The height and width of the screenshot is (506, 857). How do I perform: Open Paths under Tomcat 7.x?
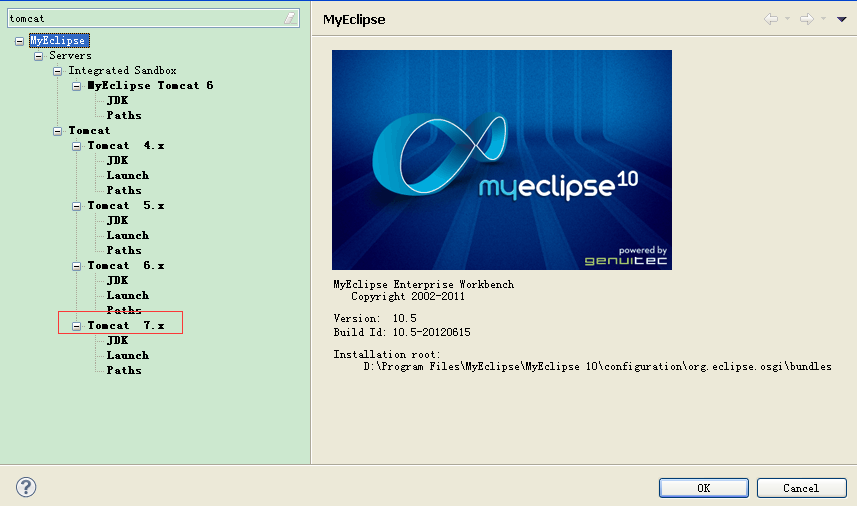124,370
